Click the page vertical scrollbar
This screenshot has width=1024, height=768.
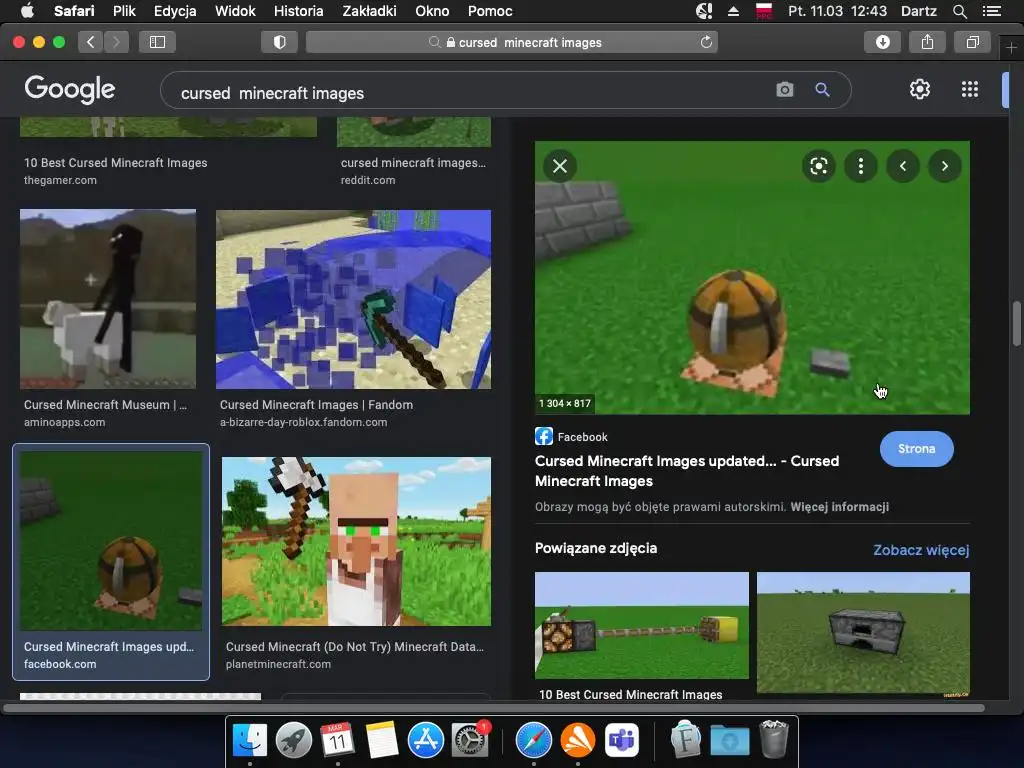pos(1017,324)
